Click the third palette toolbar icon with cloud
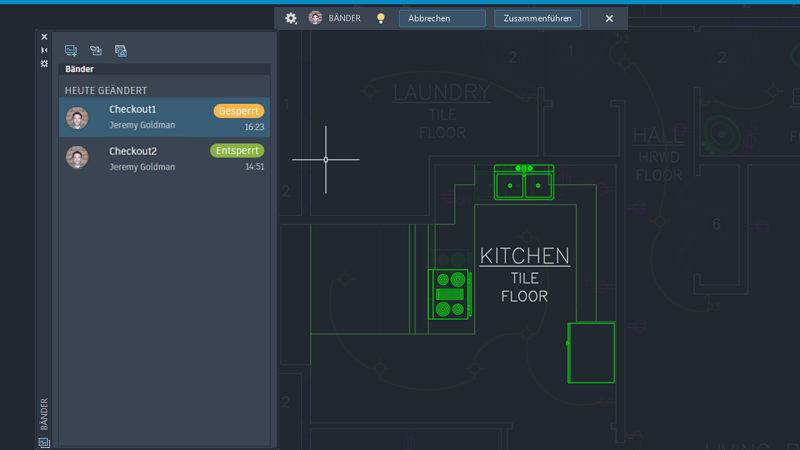The image size is (800, 450). 120,51
